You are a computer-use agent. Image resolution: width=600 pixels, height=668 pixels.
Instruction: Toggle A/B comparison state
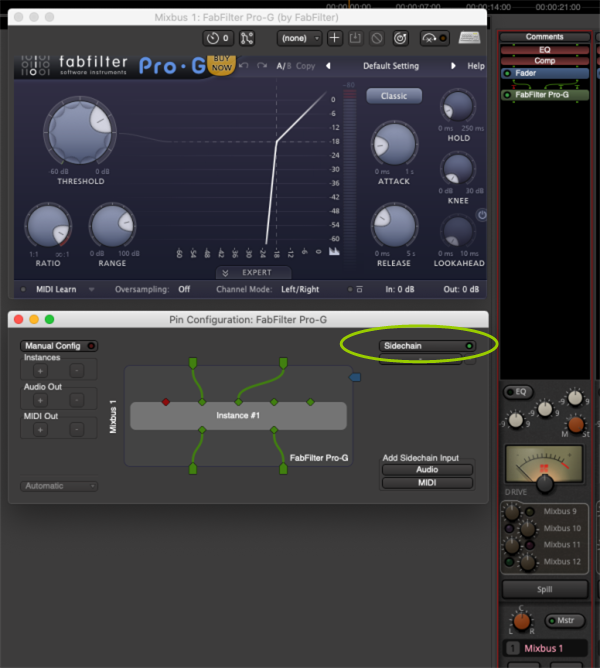284,66
